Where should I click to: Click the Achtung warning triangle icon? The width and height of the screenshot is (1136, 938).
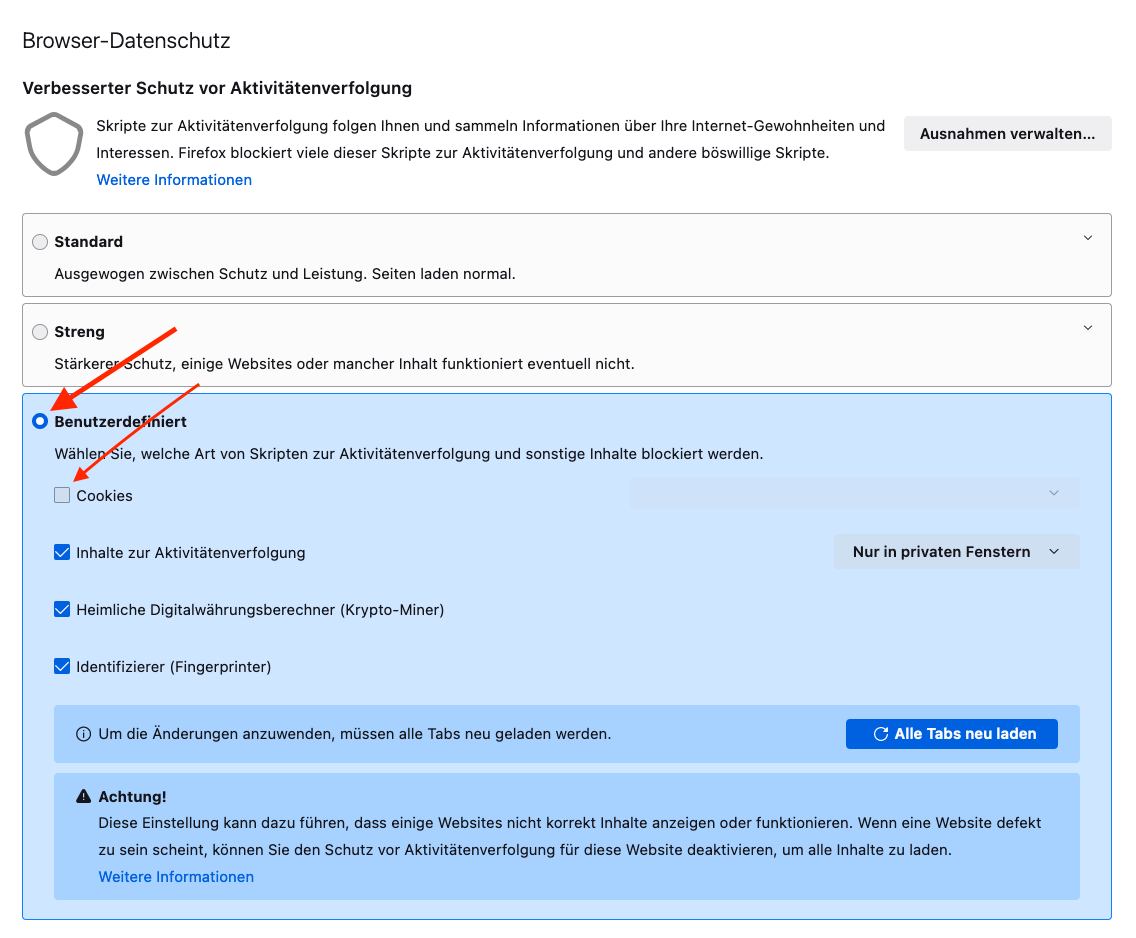pyautogui.click(x=83, y=797)
